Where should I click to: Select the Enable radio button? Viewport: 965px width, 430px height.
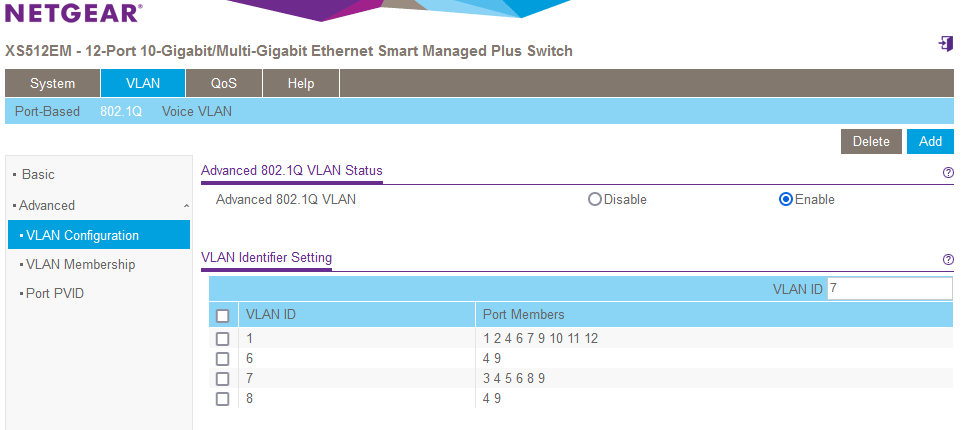(x=785, y=199)
